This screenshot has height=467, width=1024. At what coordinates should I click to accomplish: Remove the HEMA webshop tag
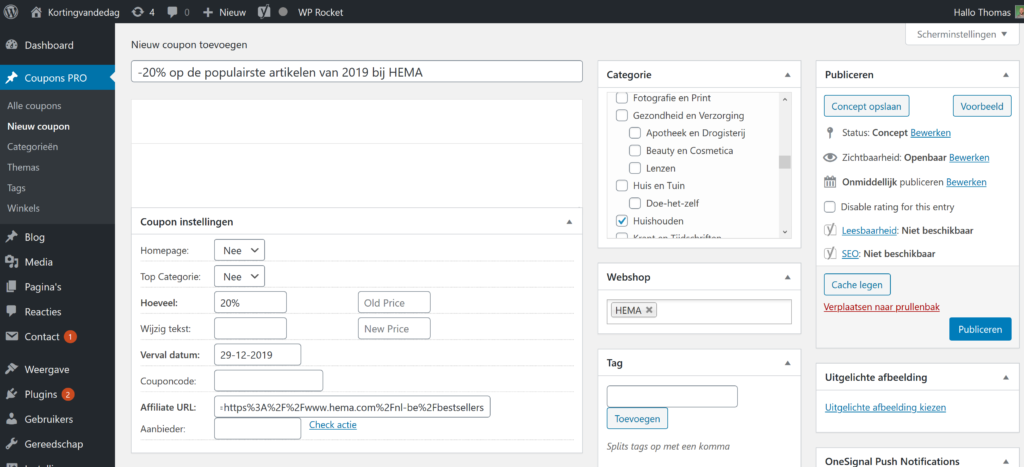tap(650, 310)
